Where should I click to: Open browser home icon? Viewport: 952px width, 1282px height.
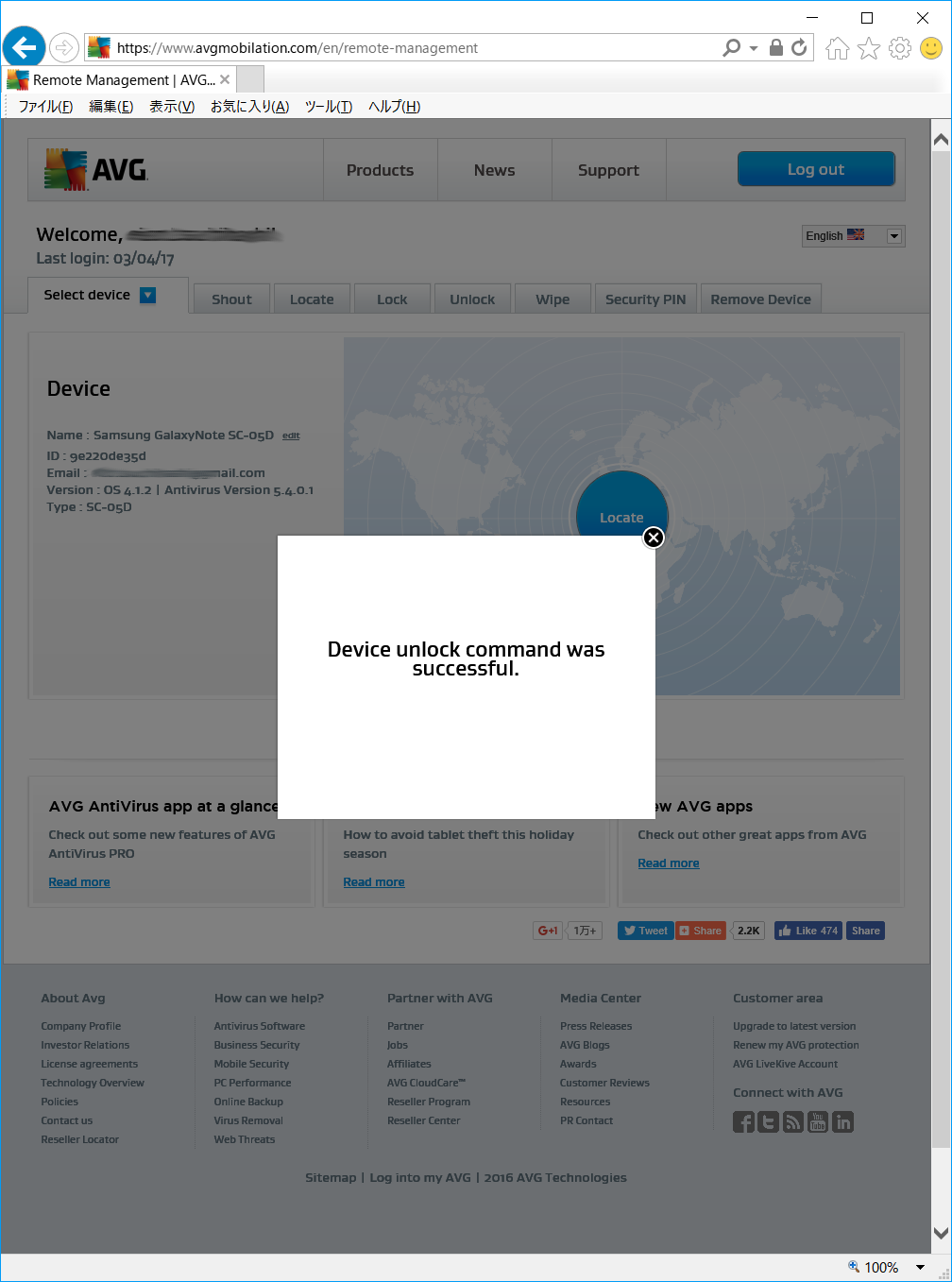click(837, 48)
